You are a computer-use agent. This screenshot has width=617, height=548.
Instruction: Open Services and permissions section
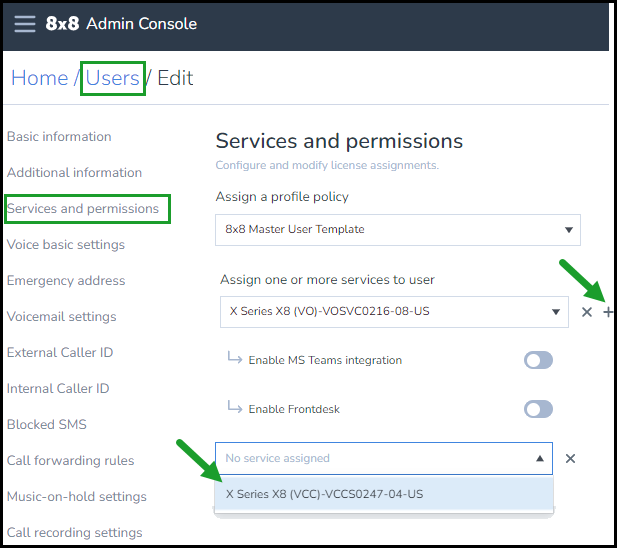tap(83, 208)
